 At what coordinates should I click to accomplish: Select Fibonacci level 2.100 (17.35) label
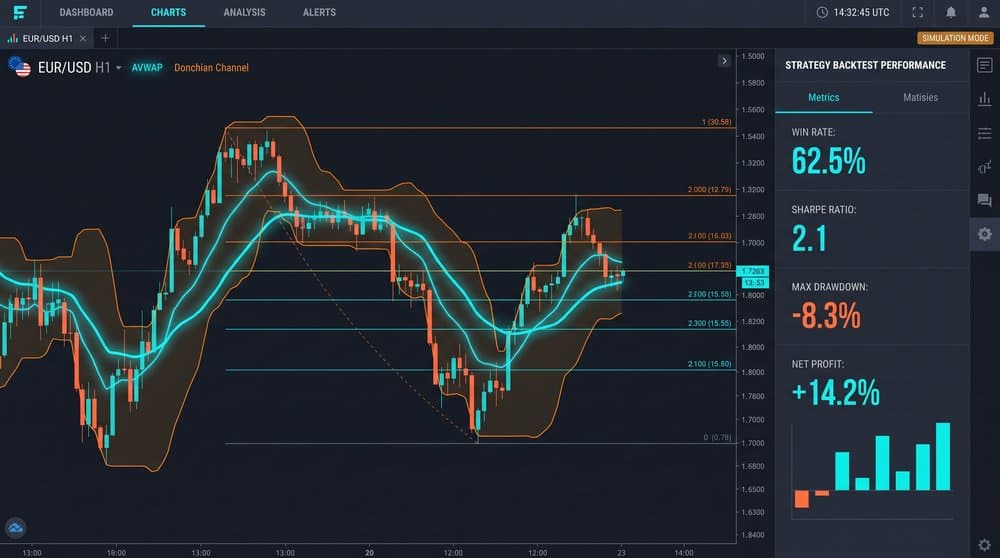click(x=709, y=265)
